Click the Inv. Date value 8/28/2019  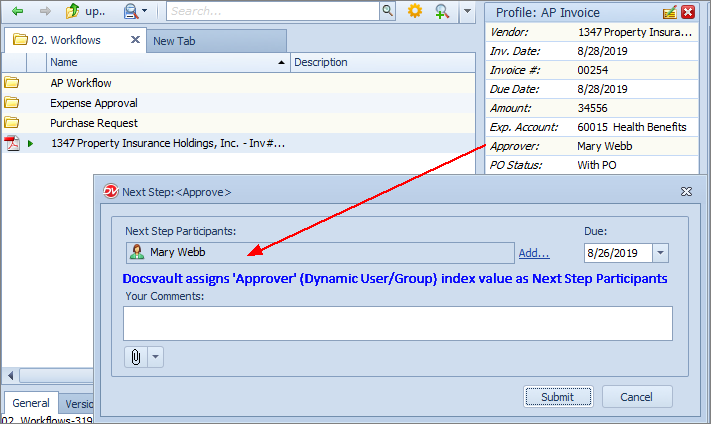602,51
